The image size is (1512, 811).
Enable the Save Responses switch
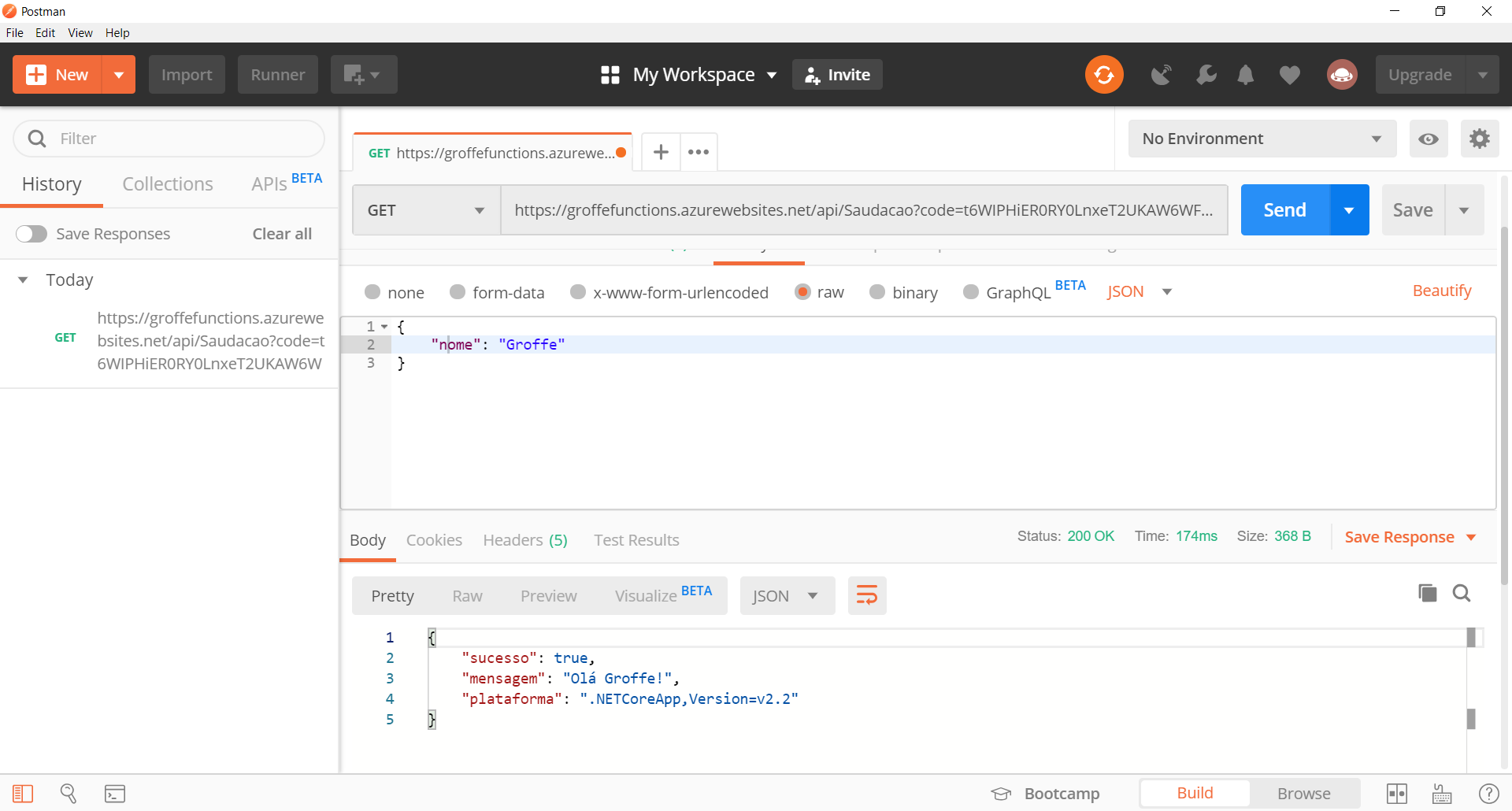(x=31, y=233)
